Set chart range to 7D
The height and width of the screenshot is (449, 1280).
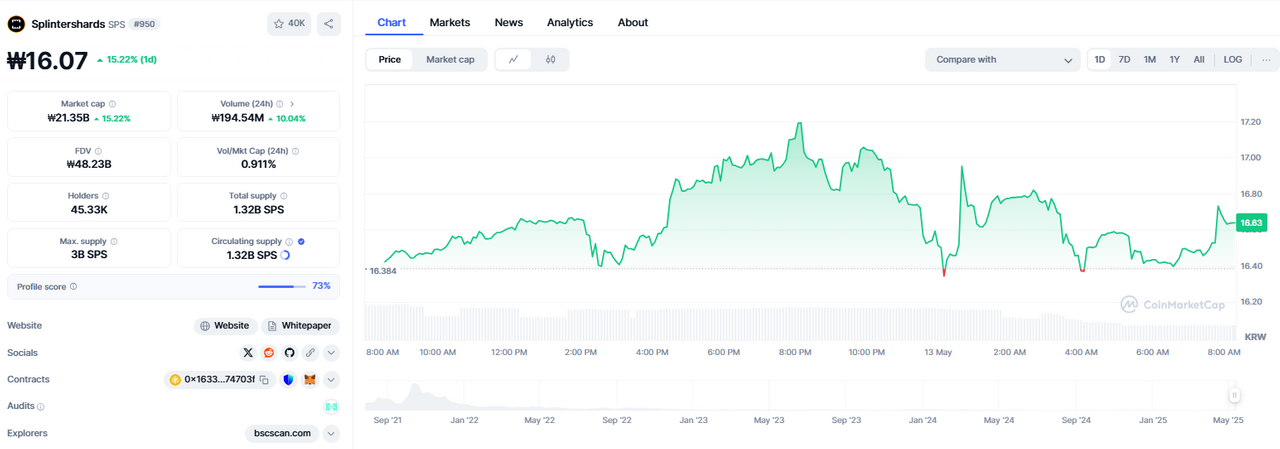[1124, 60]
